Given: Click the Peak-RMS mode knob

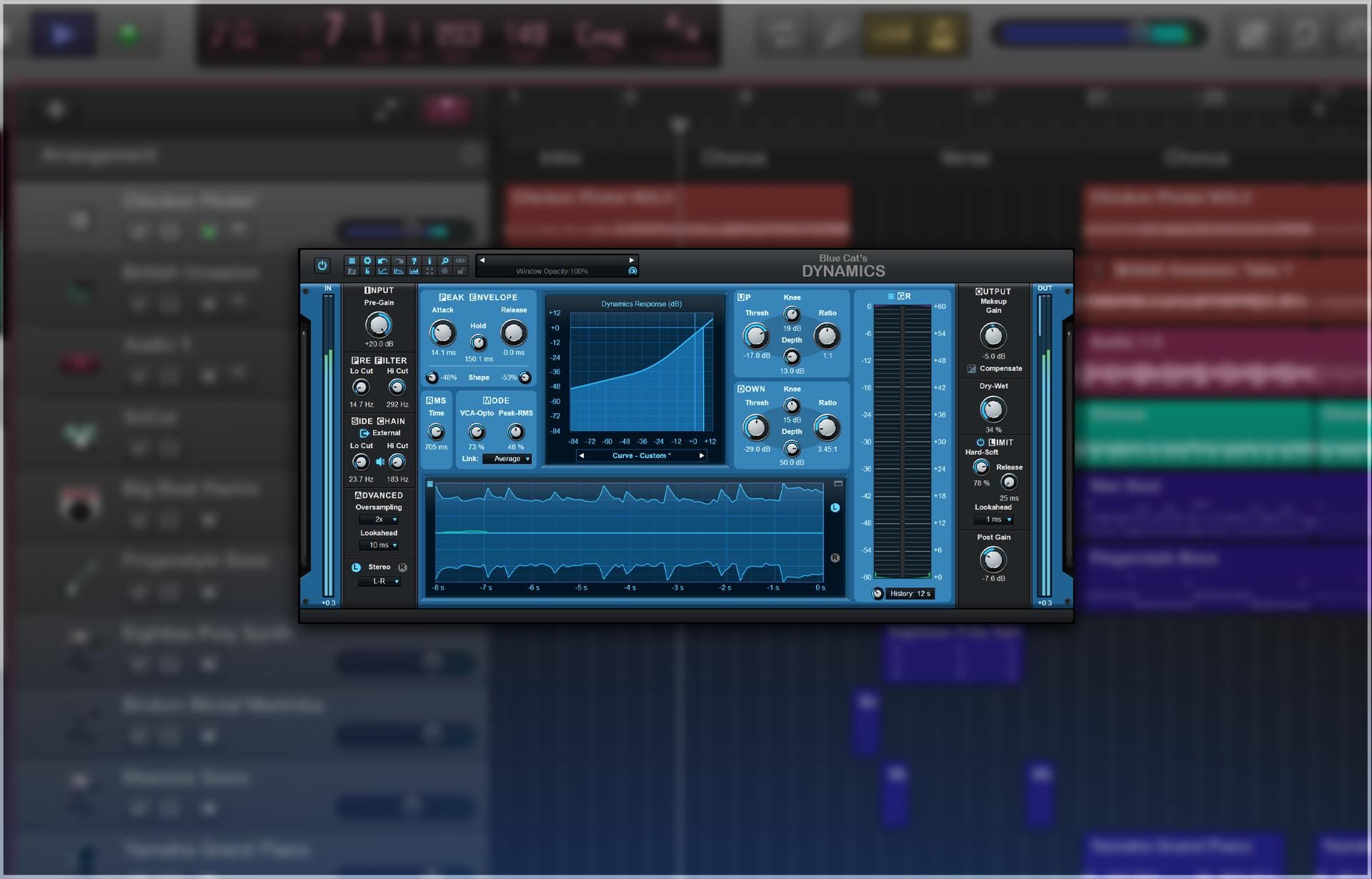Looking at the screenshot, I should [515, 432].
